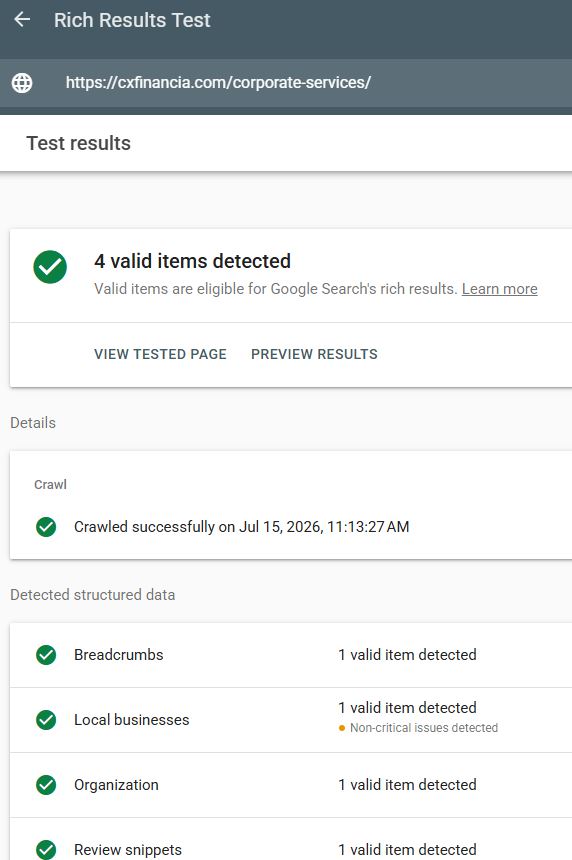
Task: Expand the Local businesses result row
Action: point(291,720)
